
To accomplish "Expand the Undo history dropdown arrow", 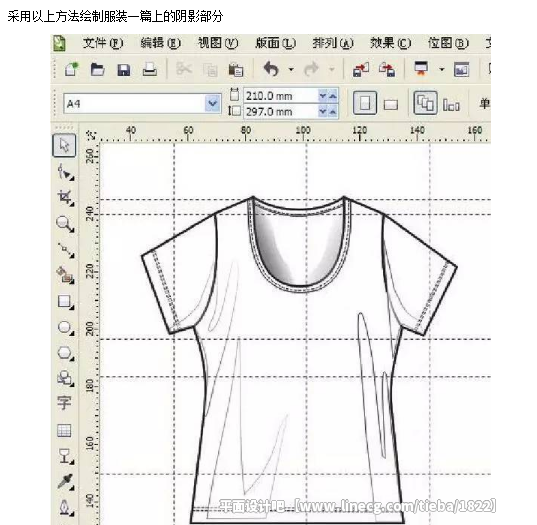I will (x=291, y=70).
